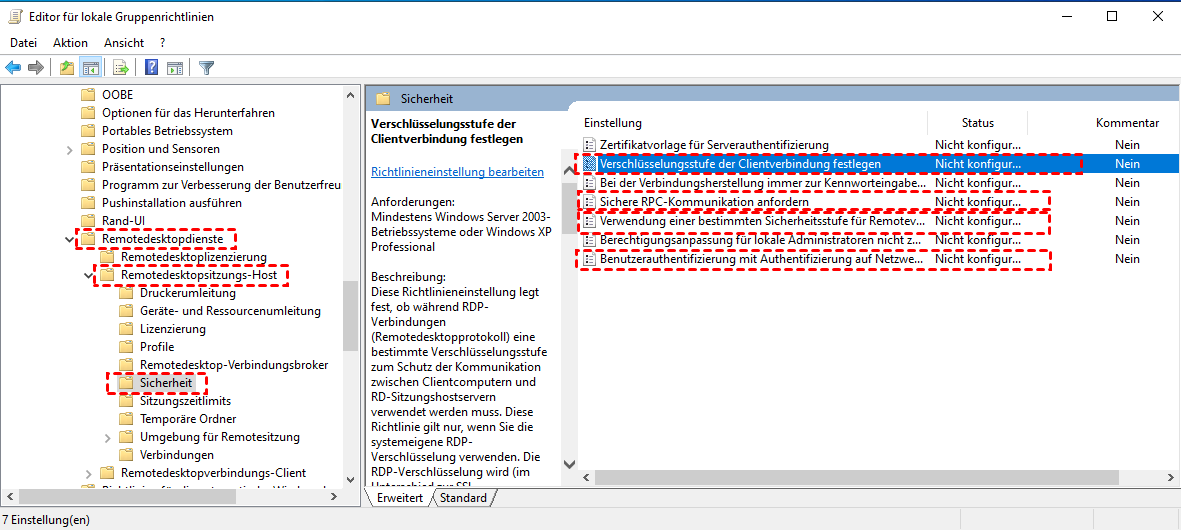The height and width of the screenshot is (530, 1181).
Task: Click policy icon of Benutzerauthentifizierung row
Action: (590, 259)
